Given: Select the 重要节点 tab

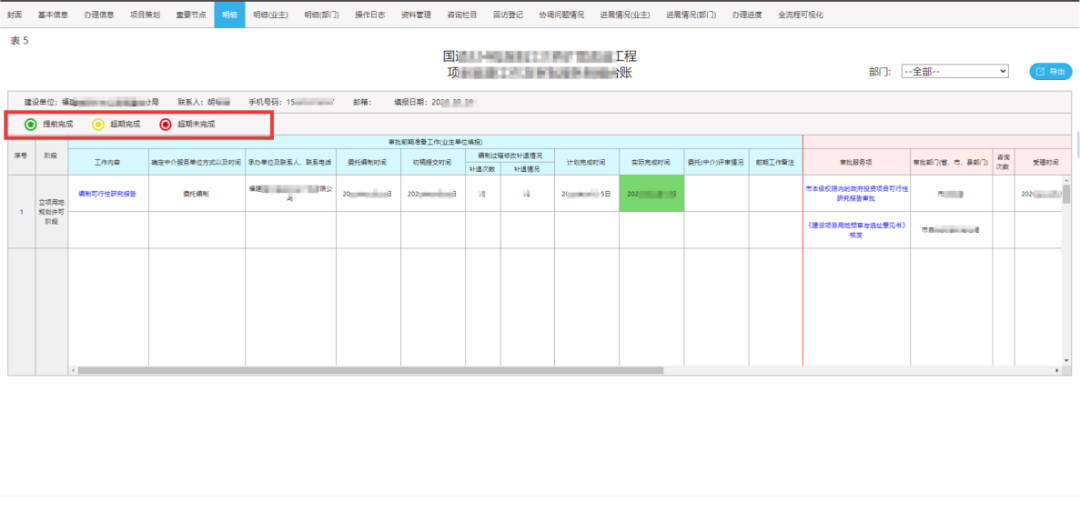Looking at the screenshot, I should pos(190,14).
